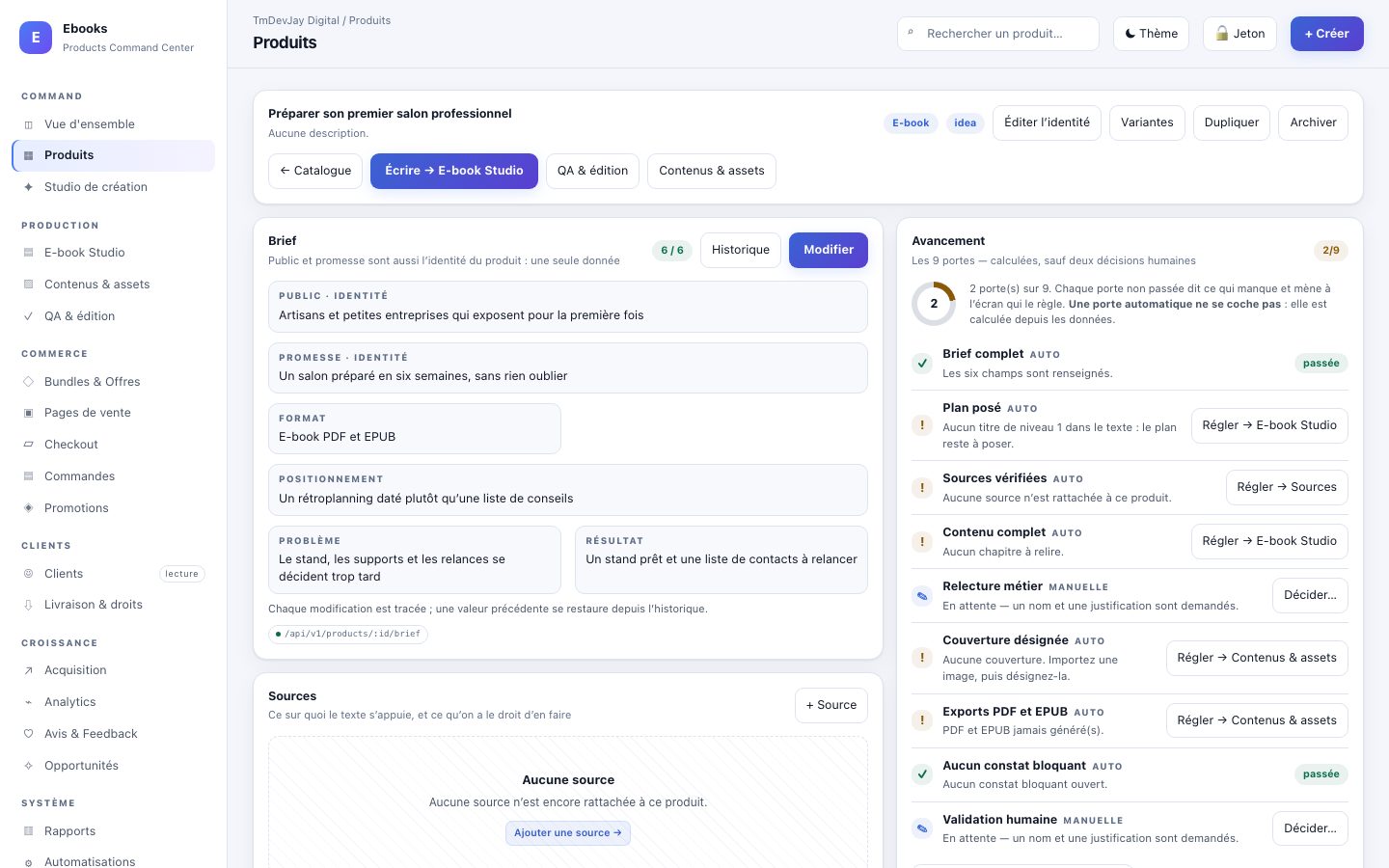
Task: Follow the Ajouter une source link
Action: tap(568, 833)
